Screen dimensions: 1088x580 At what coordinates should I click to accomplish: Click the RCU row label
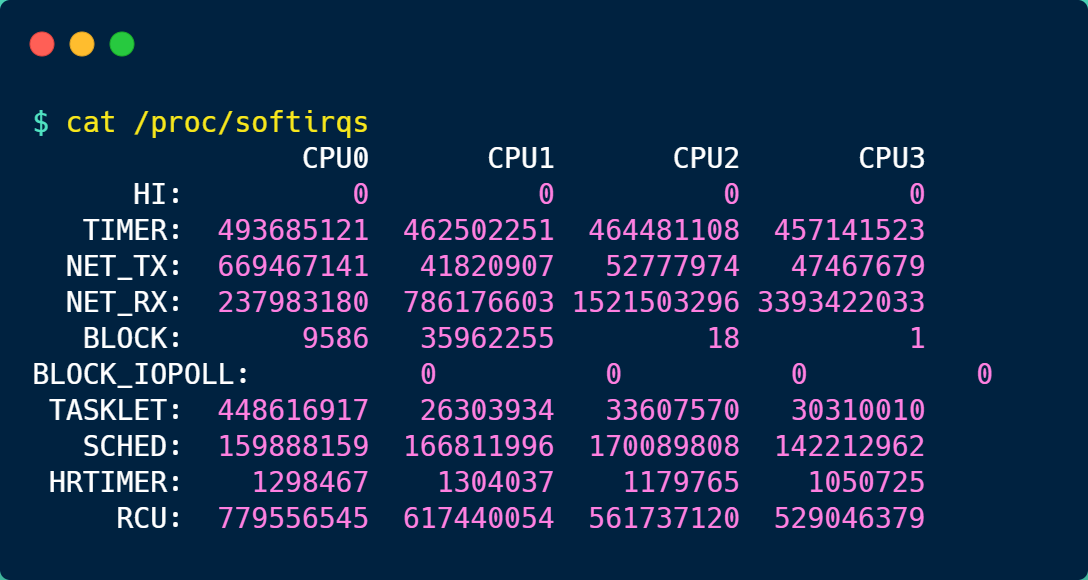[x=150, y=519]
